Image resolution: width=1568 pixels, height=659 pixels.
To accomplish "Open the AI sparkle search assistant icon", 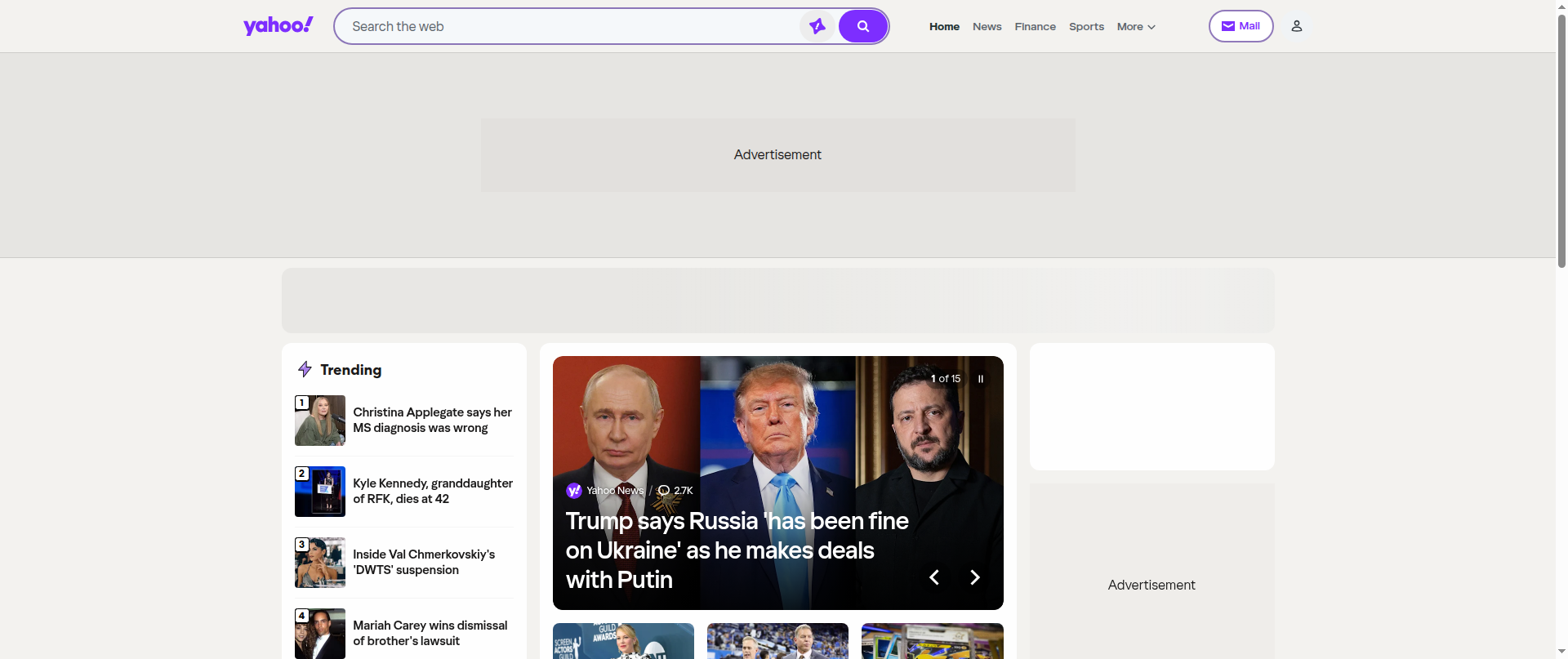I will [817, 26].
